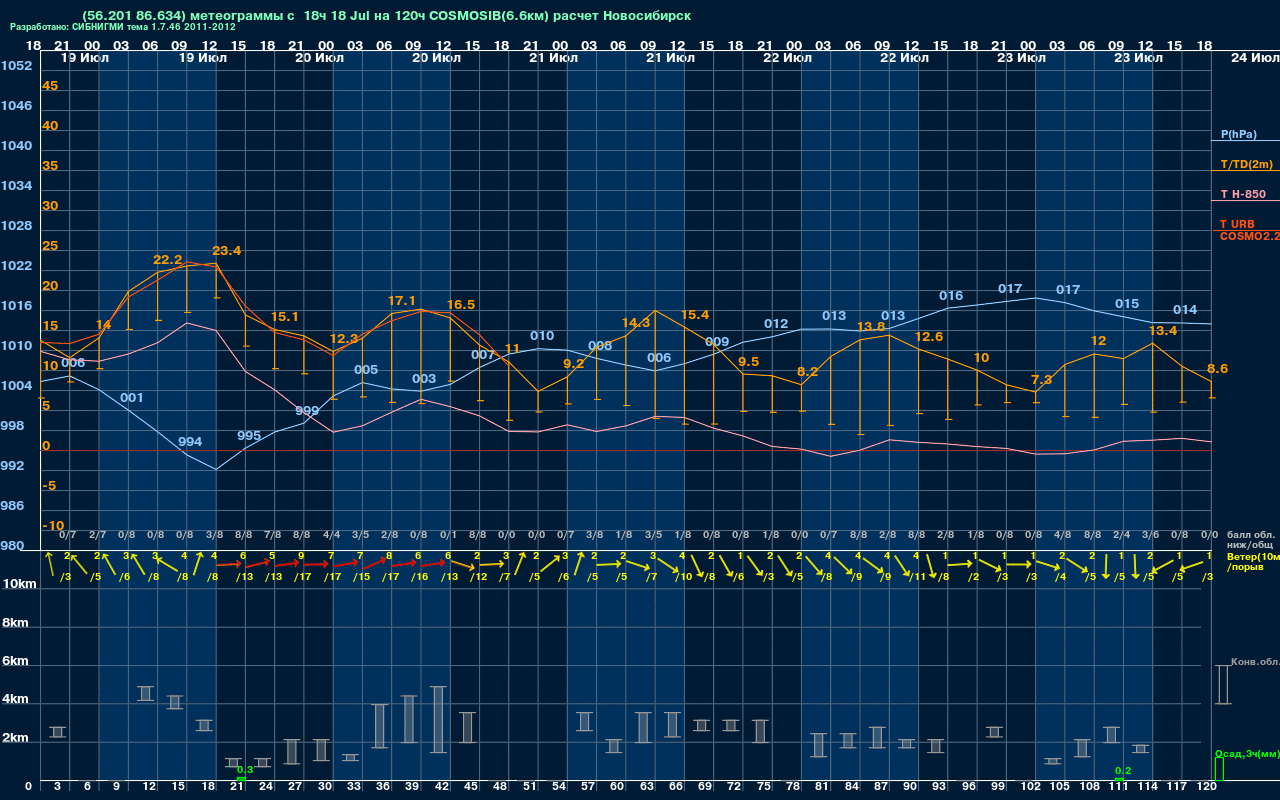The image size is (1280, 800).
Task: Click the 13.8 temperature value
Action: pyautogui.click(x=870, y=327)
